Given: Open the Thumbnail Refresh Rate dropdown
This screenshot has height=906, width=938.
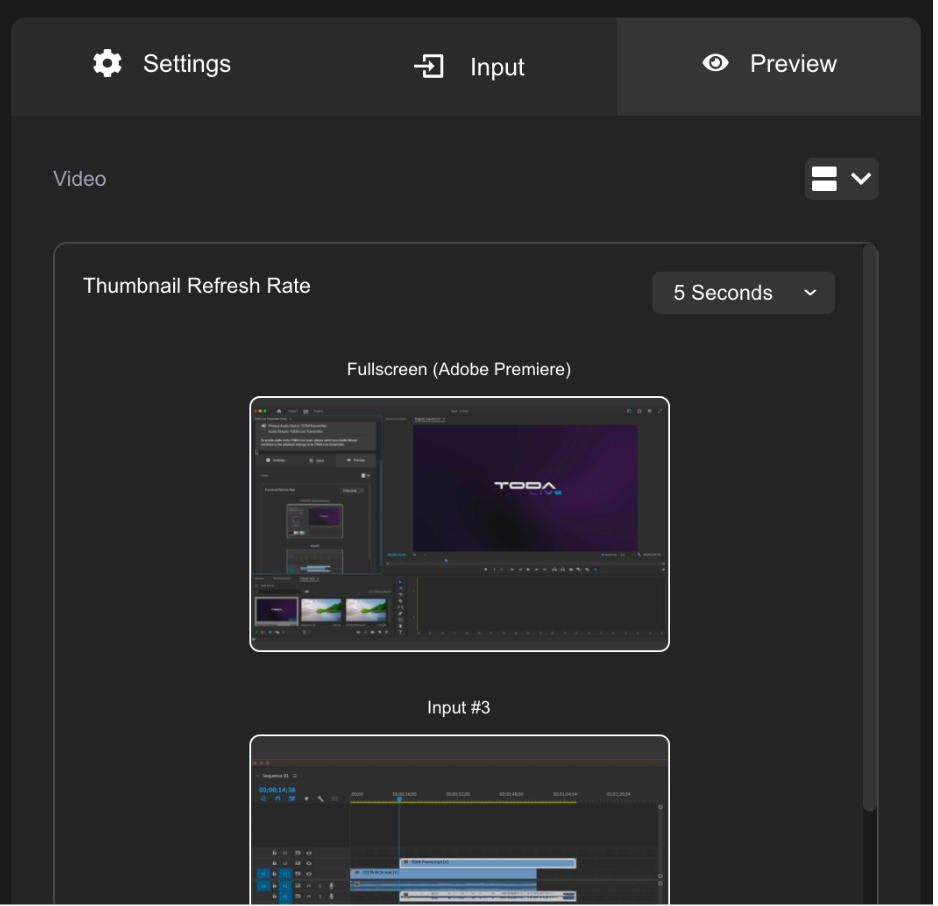Looking at the screenshot, I should pos(743,293).
